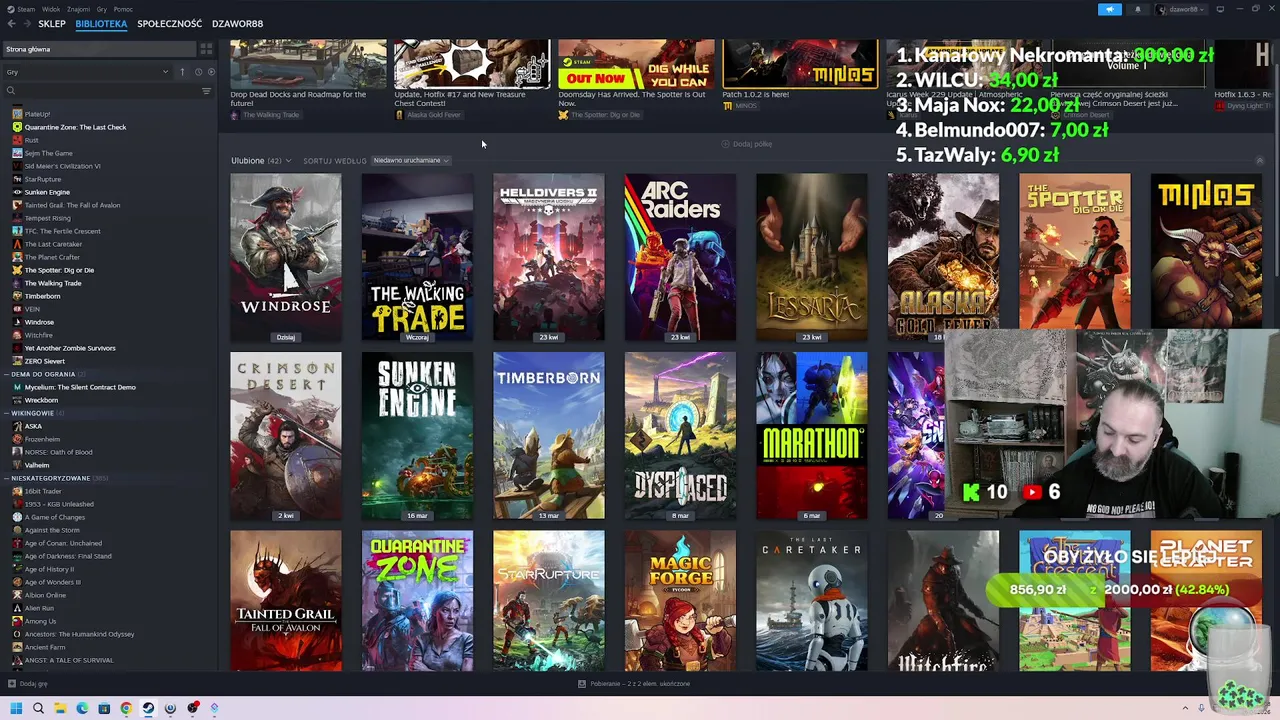Click the sort ascending arrow in sidebar
1280x720 pixels.
(182, 72)
